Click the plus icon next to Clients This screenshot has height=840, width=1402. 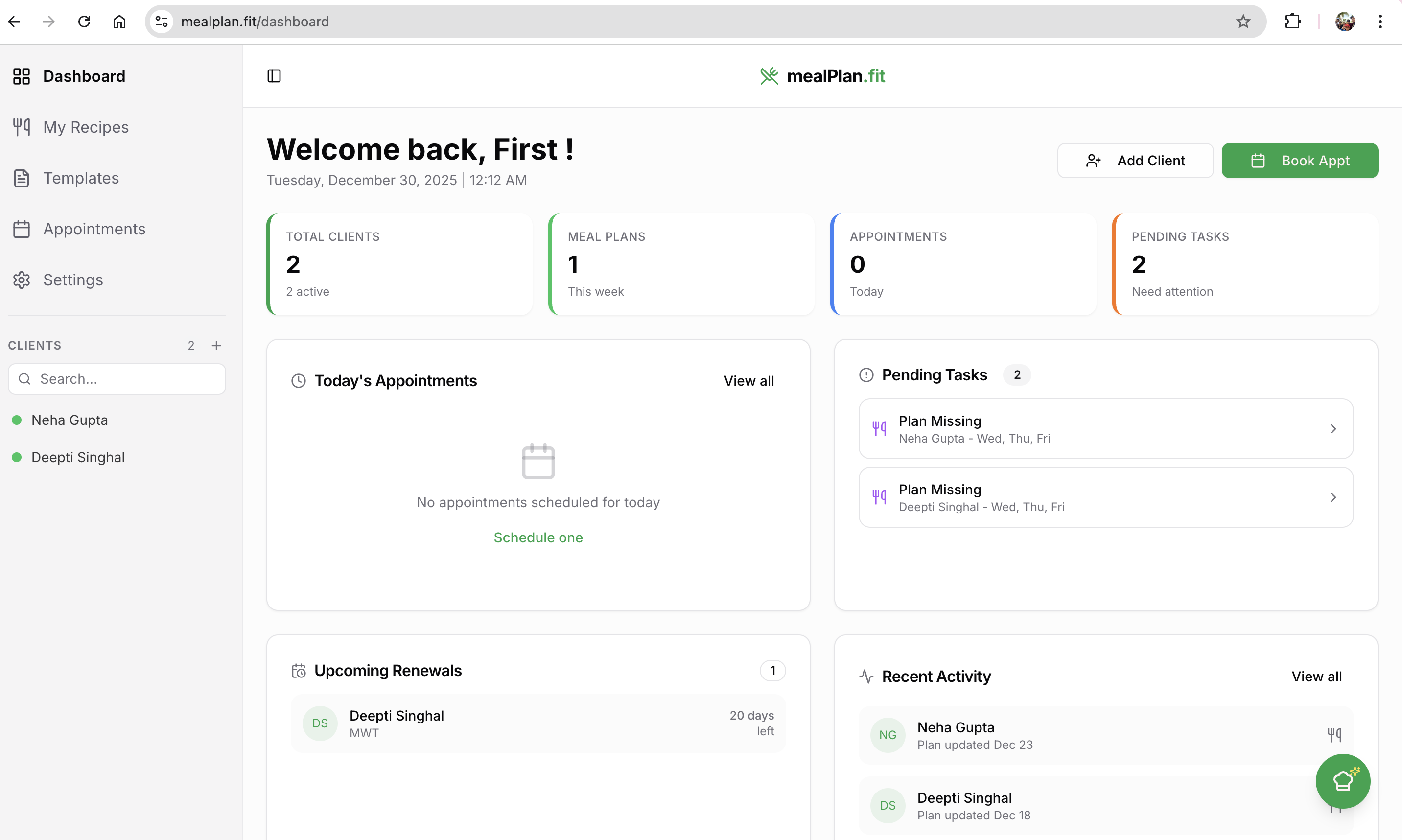click(x=216, y=345)
